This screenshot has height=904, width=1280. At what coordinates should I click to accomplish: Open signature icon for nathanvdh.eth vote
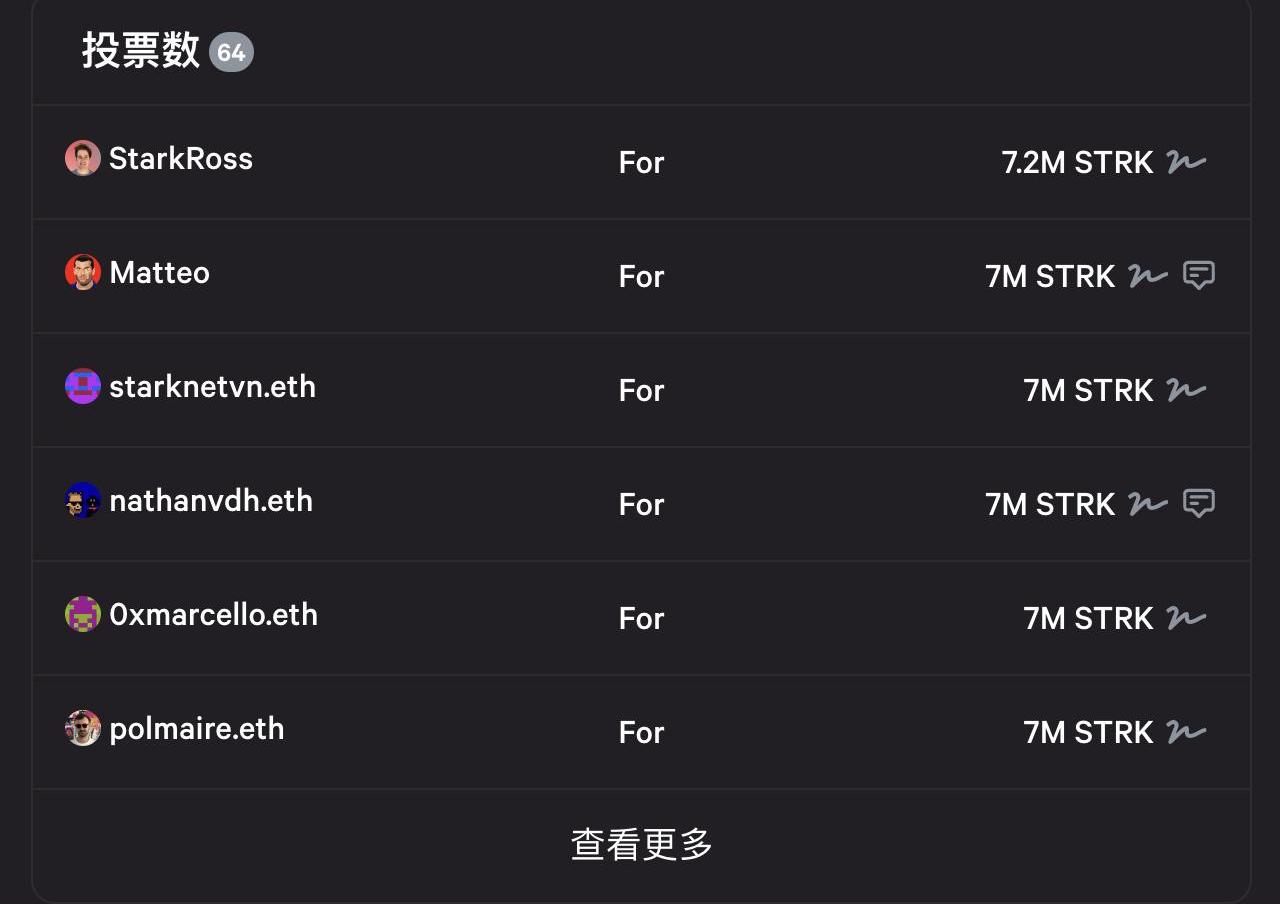[1148, 504]
